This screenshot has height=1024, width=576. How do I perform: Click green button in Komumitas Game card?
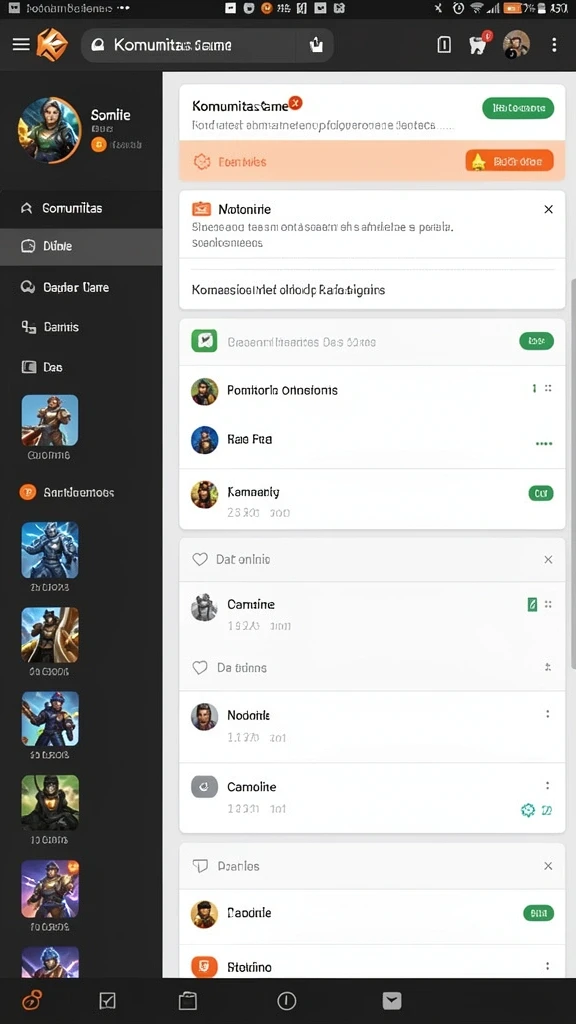click(518, 108)
